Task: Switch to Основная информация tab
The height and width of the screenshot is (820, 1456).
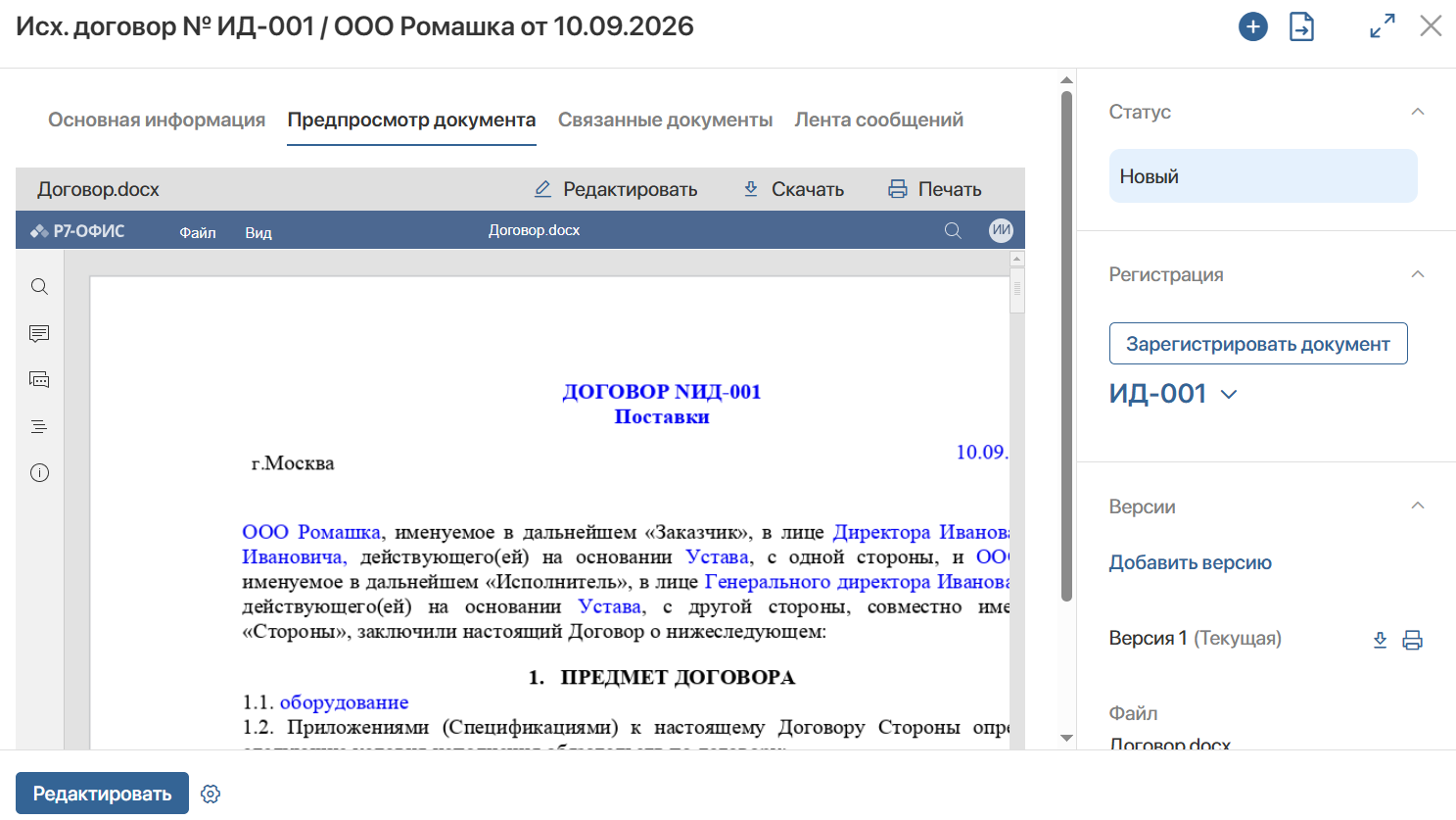Action: pos(157,120)
